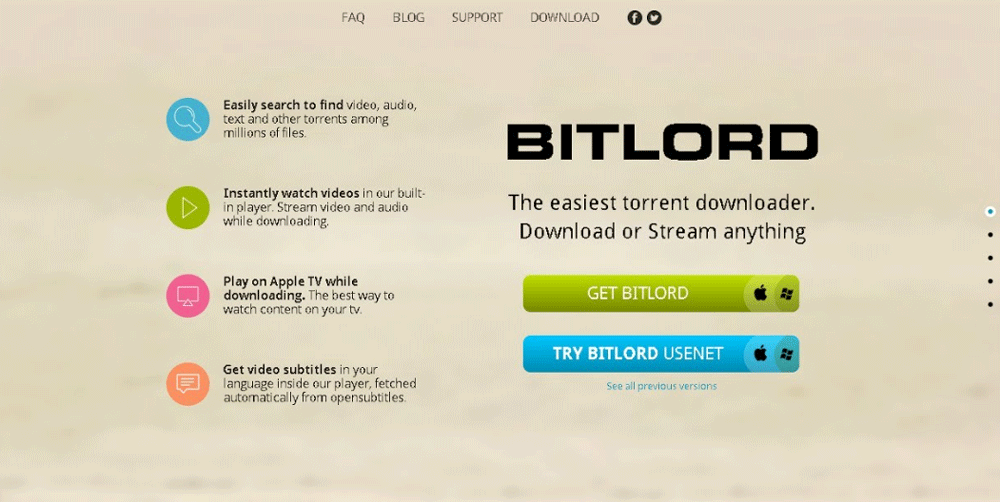This screenshot has width=1000, height=502.
Task: Open the BLOG menu item
Action: pos(408,18)
